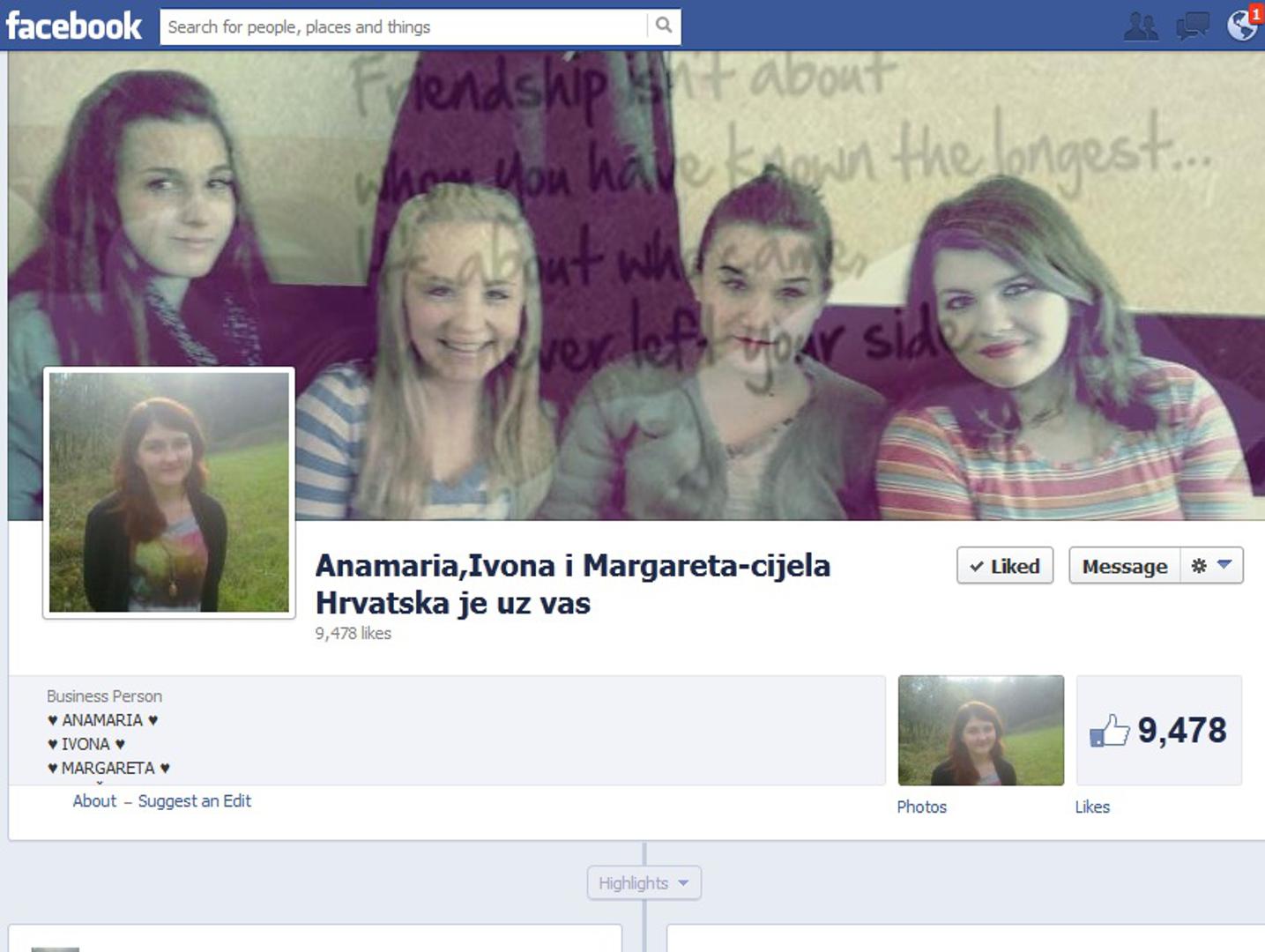Open the gear options dropdown beside Message
The width and height of the screenshot is (1265, 952).
click(x=1211, y=566)
